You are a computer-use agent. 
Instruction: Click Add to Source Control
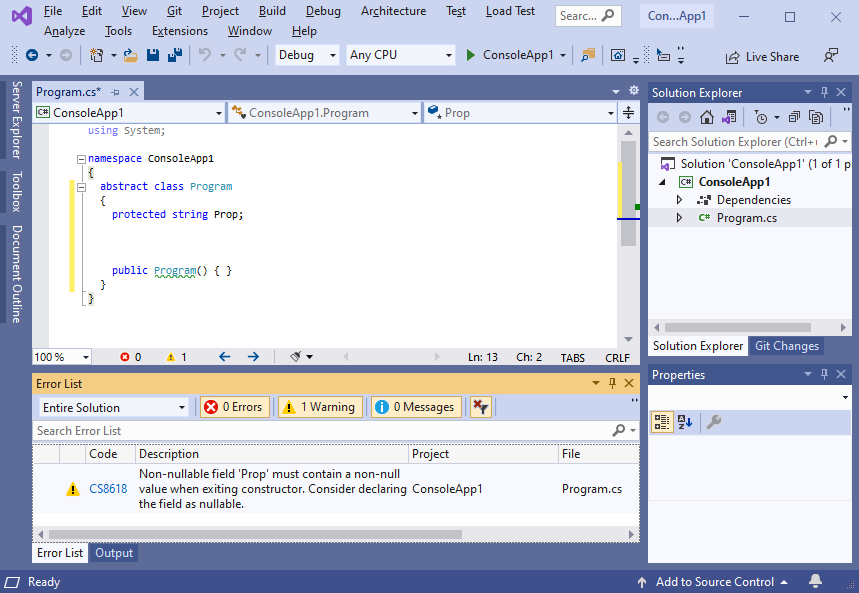[x=715, y=581]
